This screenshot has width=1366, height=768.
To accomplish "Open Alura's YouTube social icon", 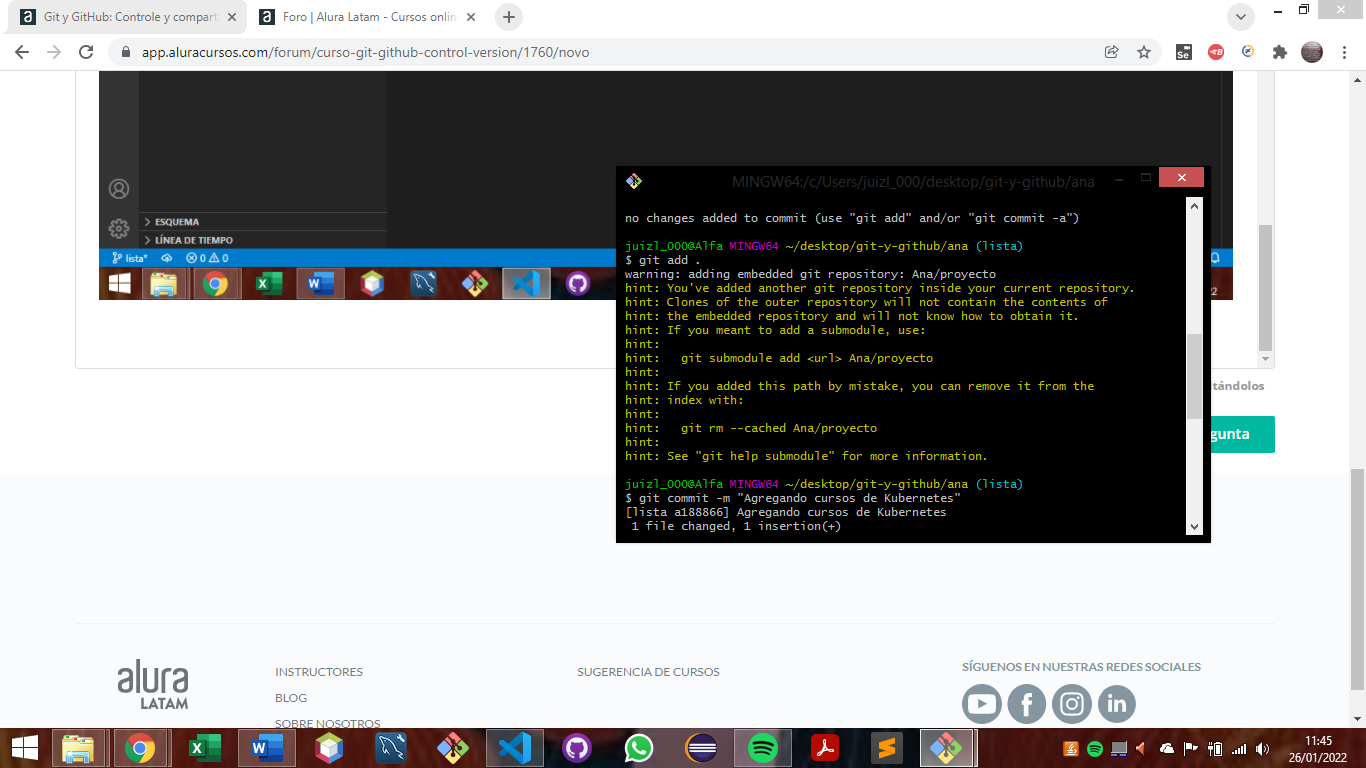I will pyautogui.click(x=982, y=704).
